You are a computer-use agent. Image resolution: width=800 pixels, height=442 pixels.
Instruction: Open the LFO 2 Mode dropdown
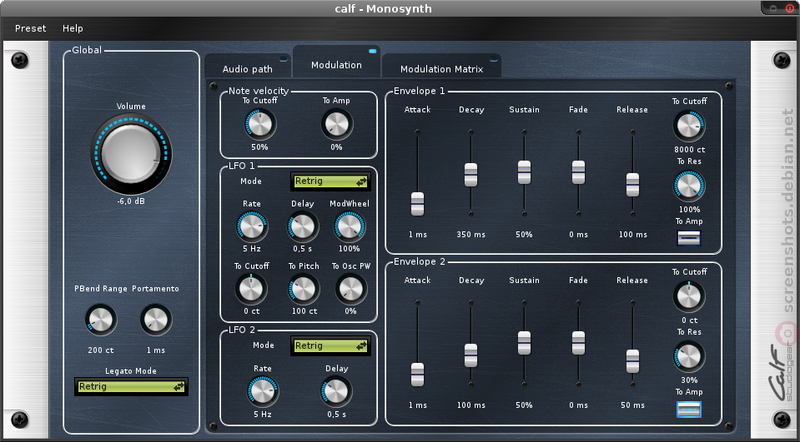[331, 346]
